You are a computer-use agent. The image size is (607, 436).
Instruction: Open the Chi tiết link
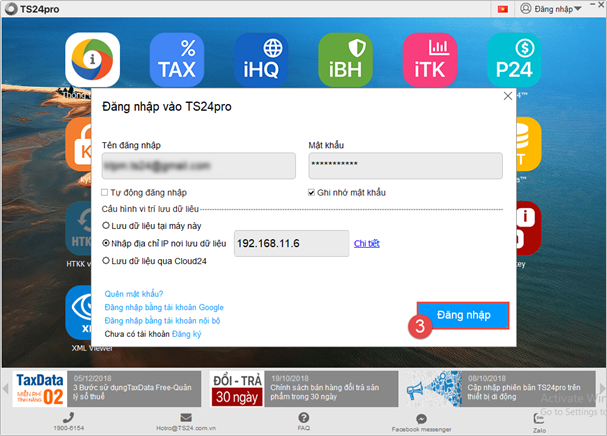(367, 244)
